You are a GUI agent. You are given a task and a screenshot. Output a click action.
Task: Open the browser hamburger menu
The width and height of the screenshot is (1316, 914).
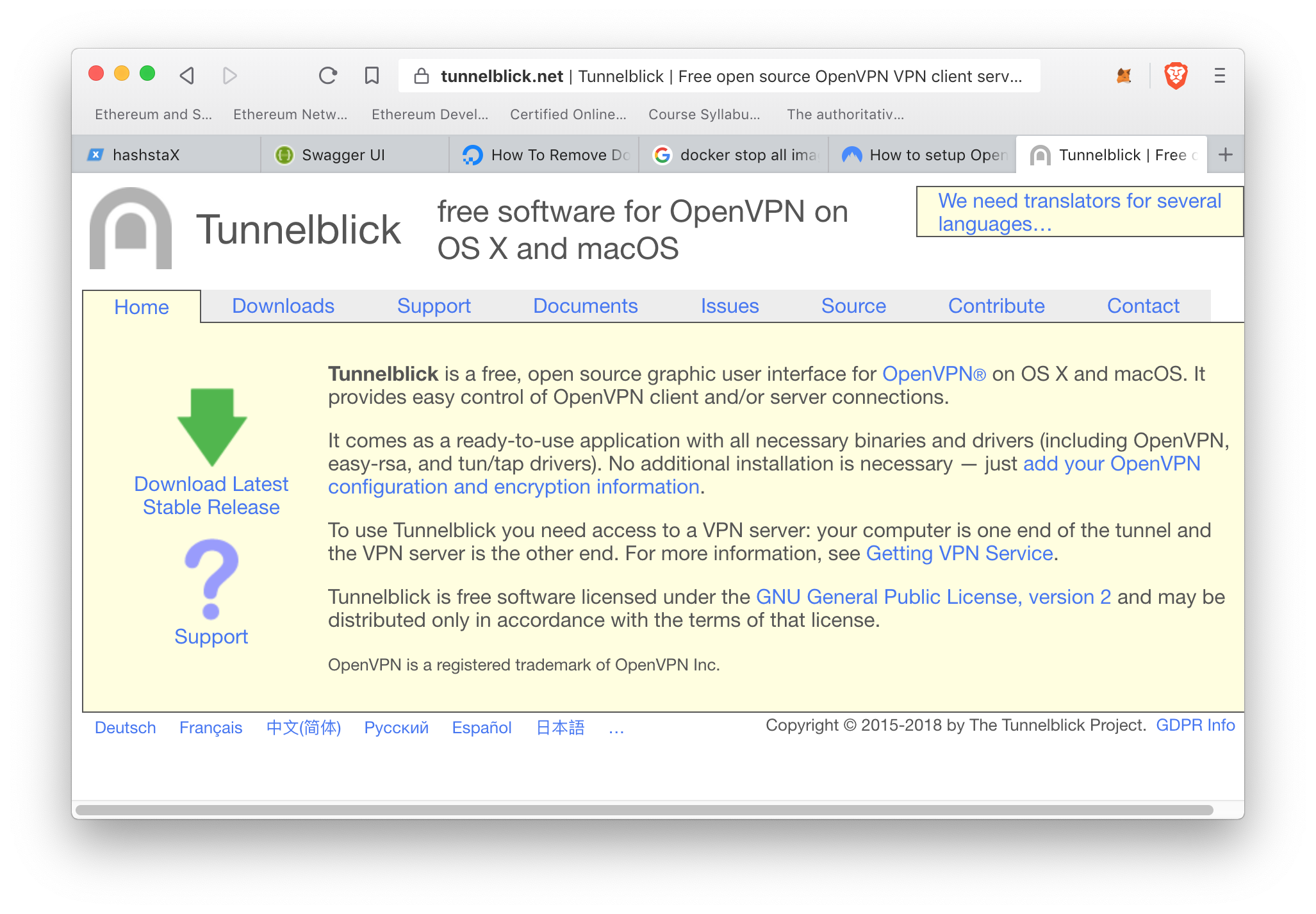(x=1219, y=76)
